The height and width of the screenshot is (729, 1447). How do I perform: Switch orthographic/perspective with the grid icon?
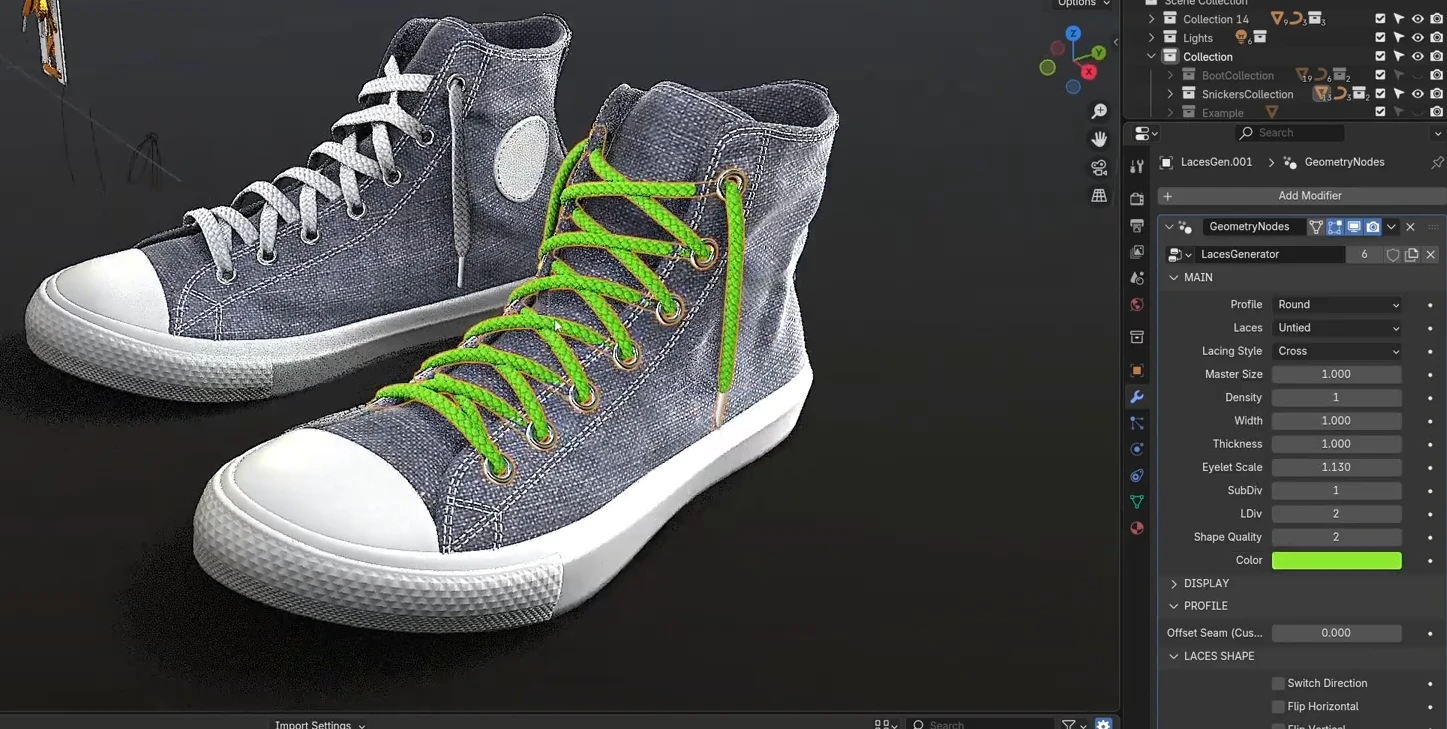click(x=1099, y=196)
